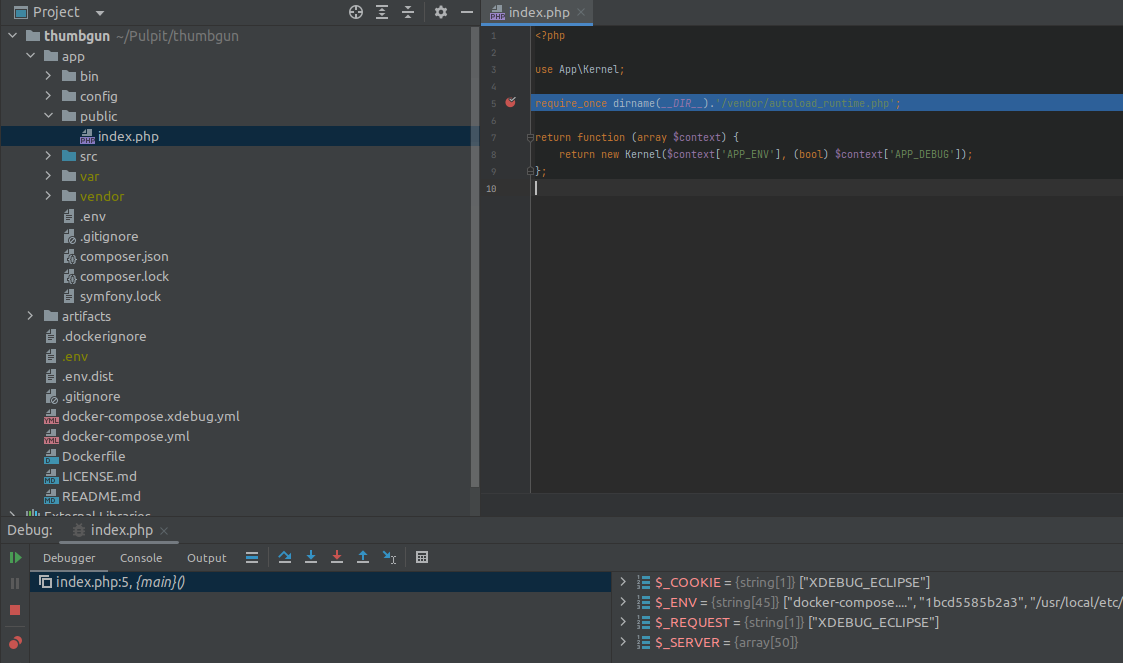Click the Force Step Into red icon
This screenshot has width=1123, height=663.
pyautogui.click(x=337, y=557)
